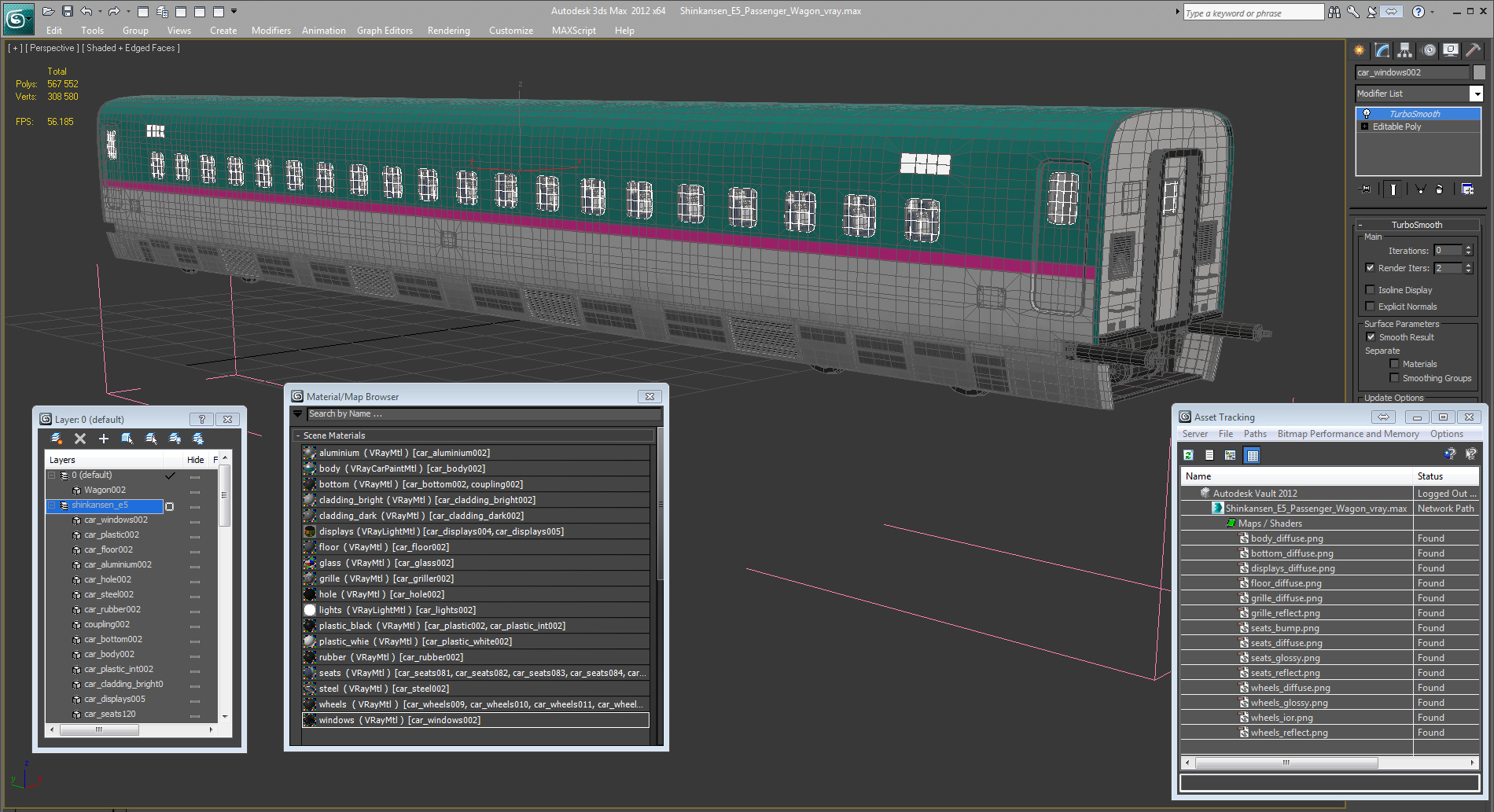Image resolution: width=1494 pixels, height=812 pixels.
Task: Open the 3ds Max application menu logo
Action: 17,19
